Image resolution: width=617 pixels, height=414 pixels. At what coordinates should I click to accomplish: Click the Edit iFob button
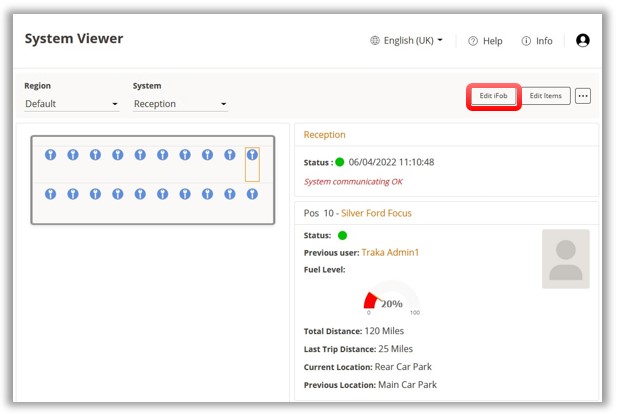[x=495, y=96]
